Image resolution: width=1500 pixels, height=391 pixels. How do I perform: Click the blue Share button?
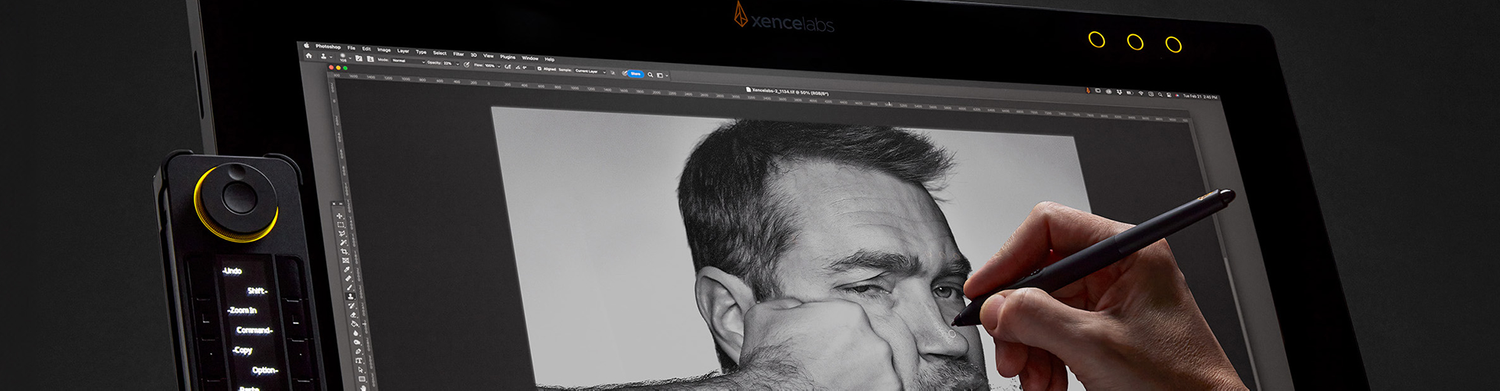[635, 74]
